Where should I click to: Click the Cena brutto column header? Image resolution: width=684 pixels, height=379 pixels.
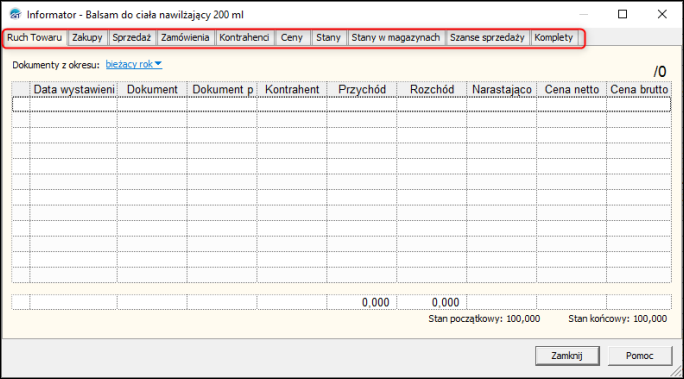[x=639, y=89]
